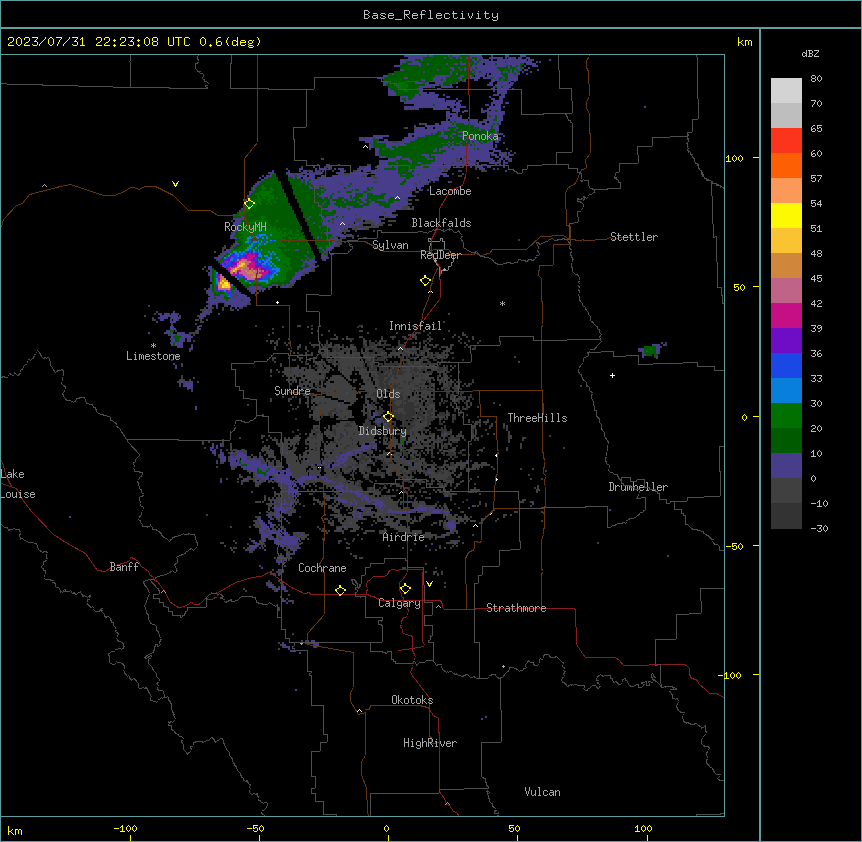Click the Calgary city label

[x=399, y=603]
